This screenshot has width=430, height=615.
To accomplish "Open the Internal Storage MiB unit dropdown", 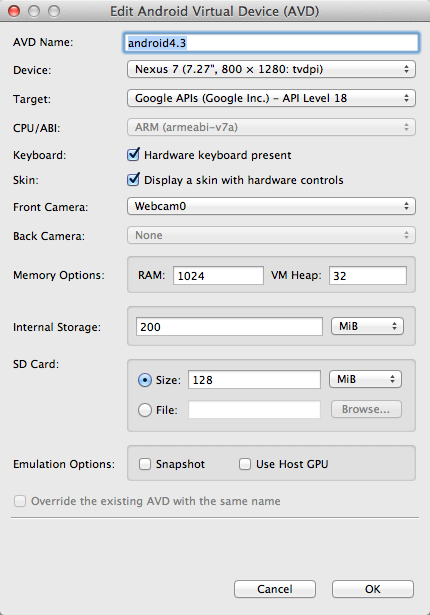I will 367,326.
